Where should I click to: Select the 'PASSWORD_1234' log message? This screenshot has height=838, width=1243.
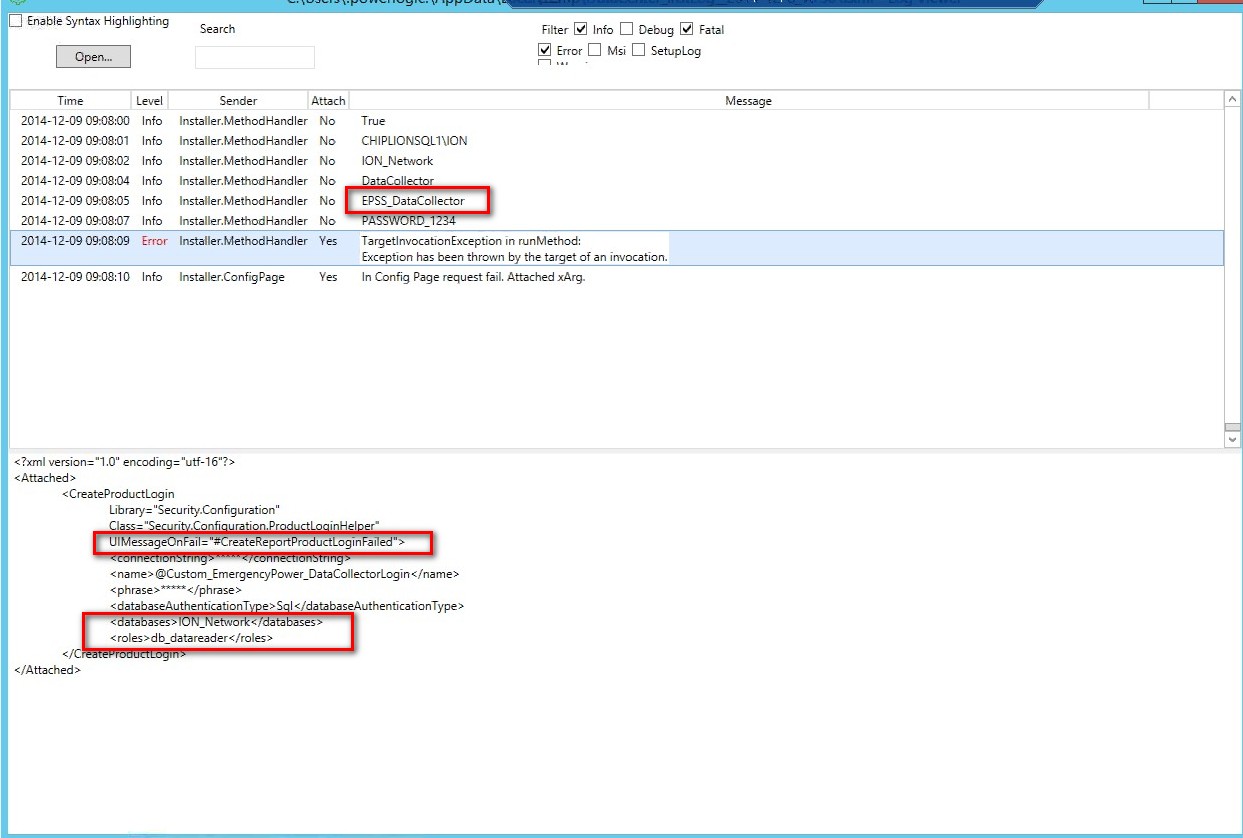[x=408, y=221]
